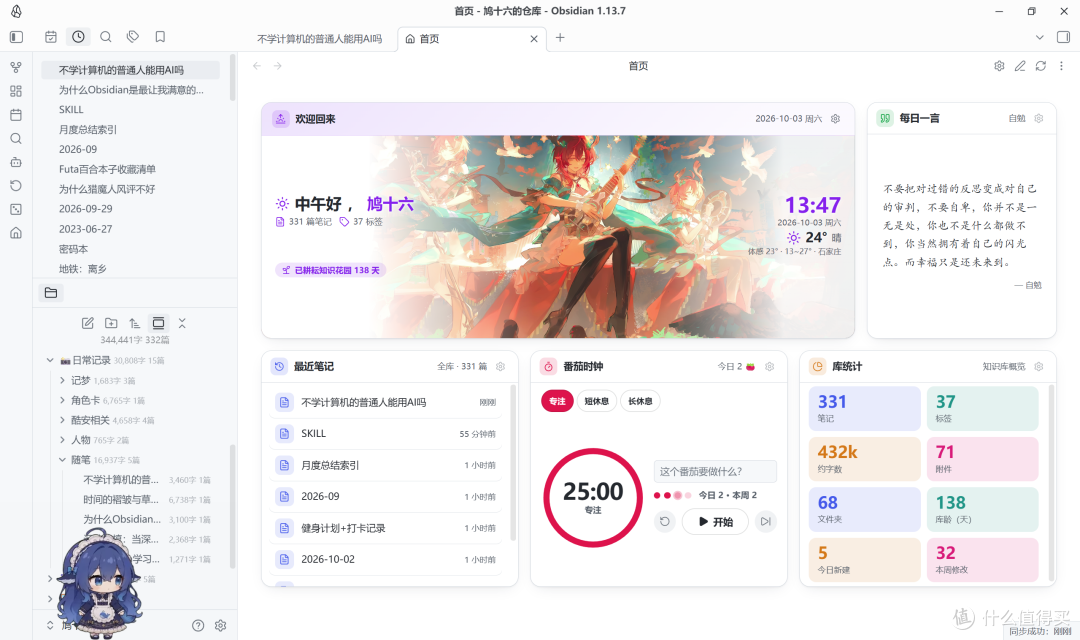This screenshot has height=640, width=1080.
Task: Click the undo-style circular arrow ribbon icon
Action: pyautogui.click(x=16, y=186)
